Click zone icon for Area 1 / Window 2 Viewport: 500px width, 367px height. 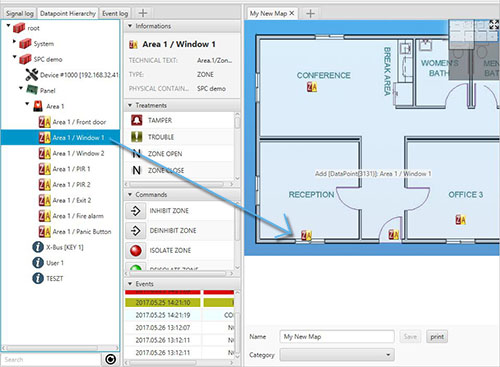pos(44,153)
